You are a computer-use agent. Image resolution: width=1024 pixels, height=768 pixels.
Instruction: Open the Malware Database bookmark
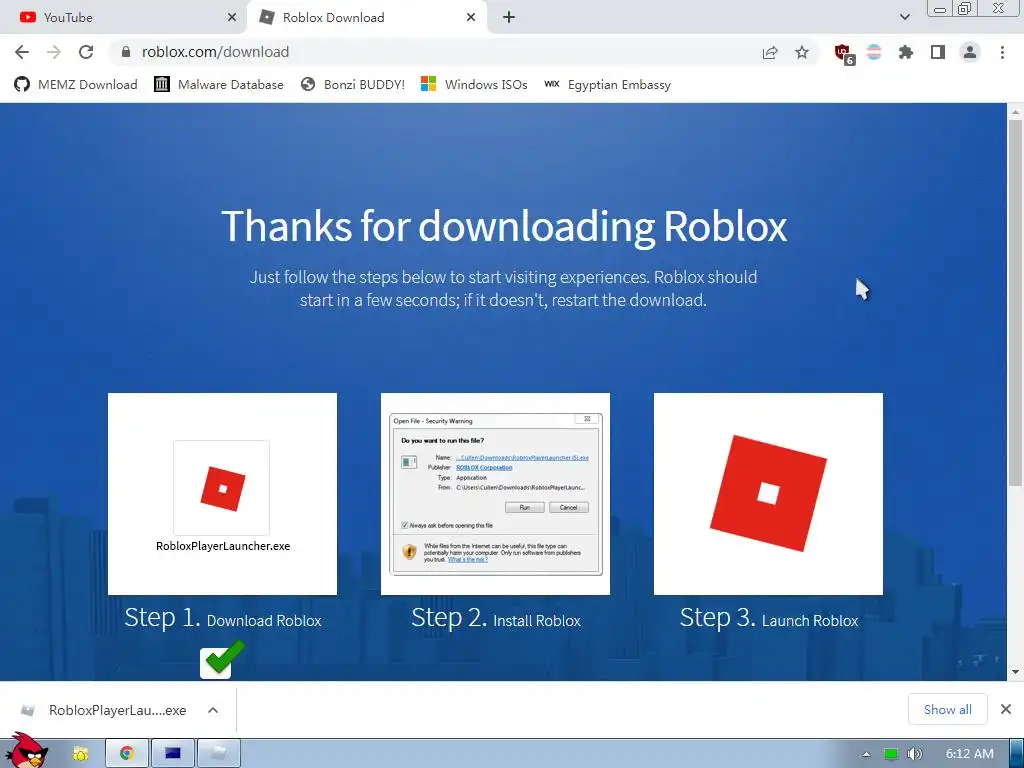[219, 85]
